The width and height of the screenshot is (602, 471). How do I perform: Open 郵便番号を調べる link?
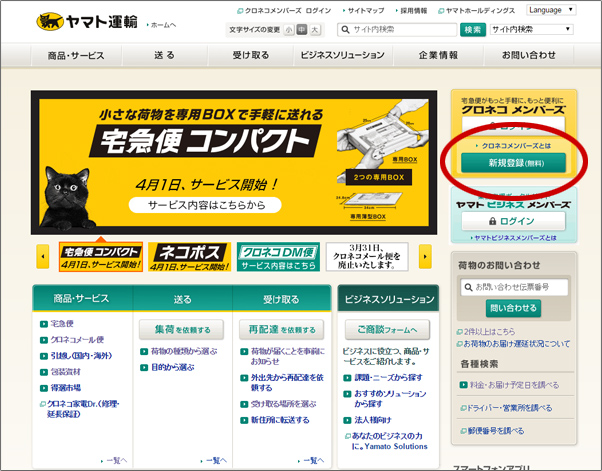[x=492, y=431]
